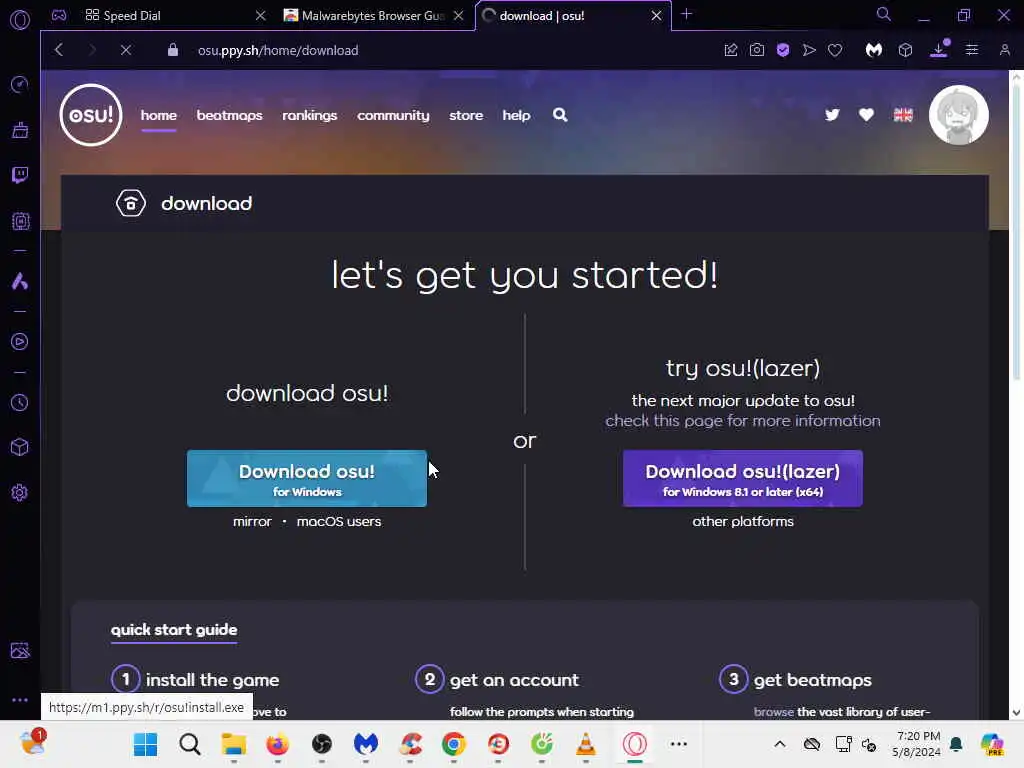Image resolution: width=1024 pixels, height=768 pixels.
Task: Click the support heart icon on osu!
Action: click(866, 115)
